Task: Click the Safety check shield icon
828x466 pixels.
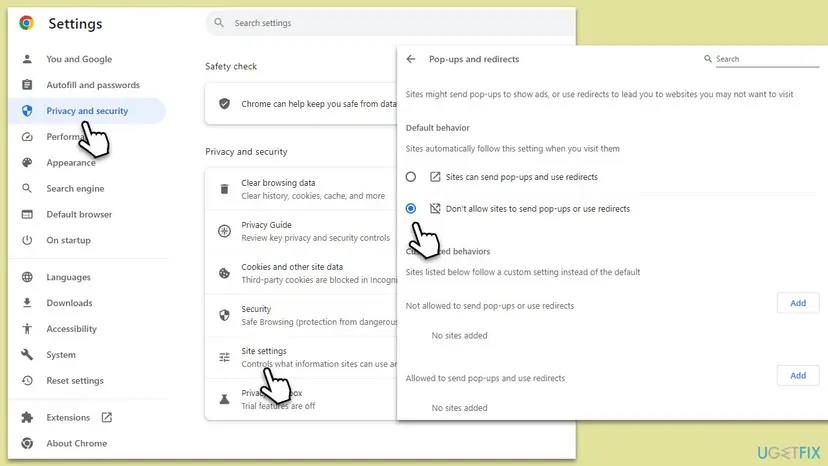Action: [224, 104]
